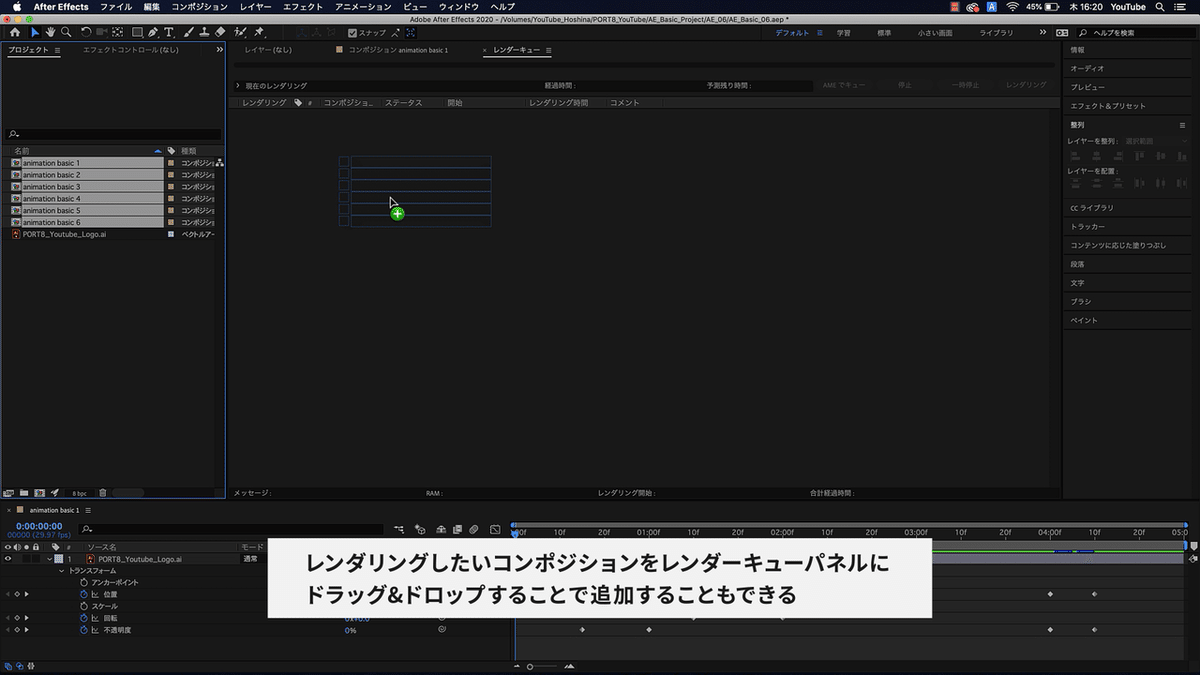This screenshot has height=675, width=1200.
Task: Collapse the トランスフォーム group
Action: pyautogui.click(x=62, y=570)
